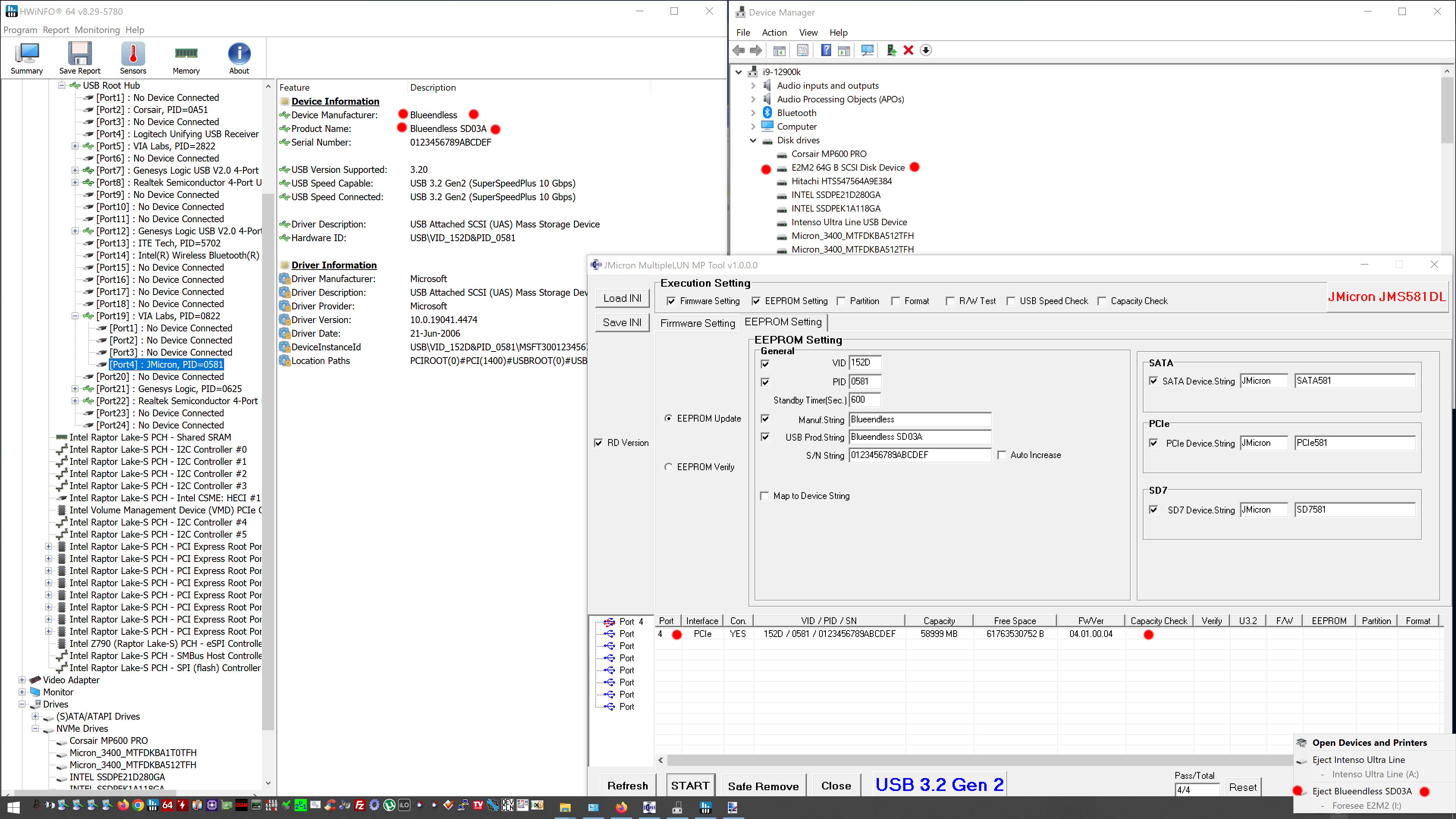Enable the Format checkbox
Image resolution: width=1456 pixels, height=819 pixels.
[895, 301]
